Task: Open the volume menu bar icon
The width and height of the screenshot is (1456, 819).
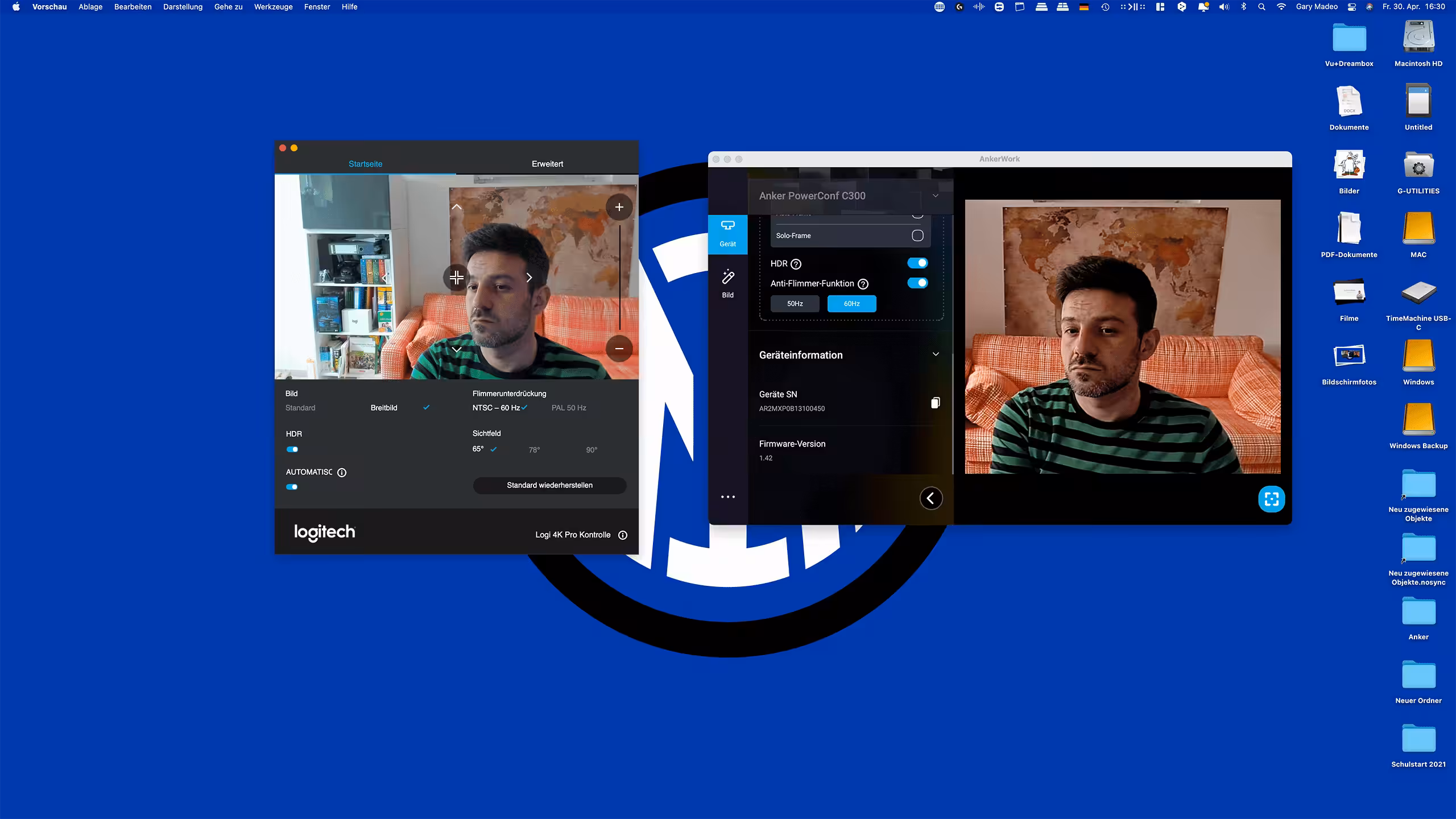Action: (x=1224, y=7)
